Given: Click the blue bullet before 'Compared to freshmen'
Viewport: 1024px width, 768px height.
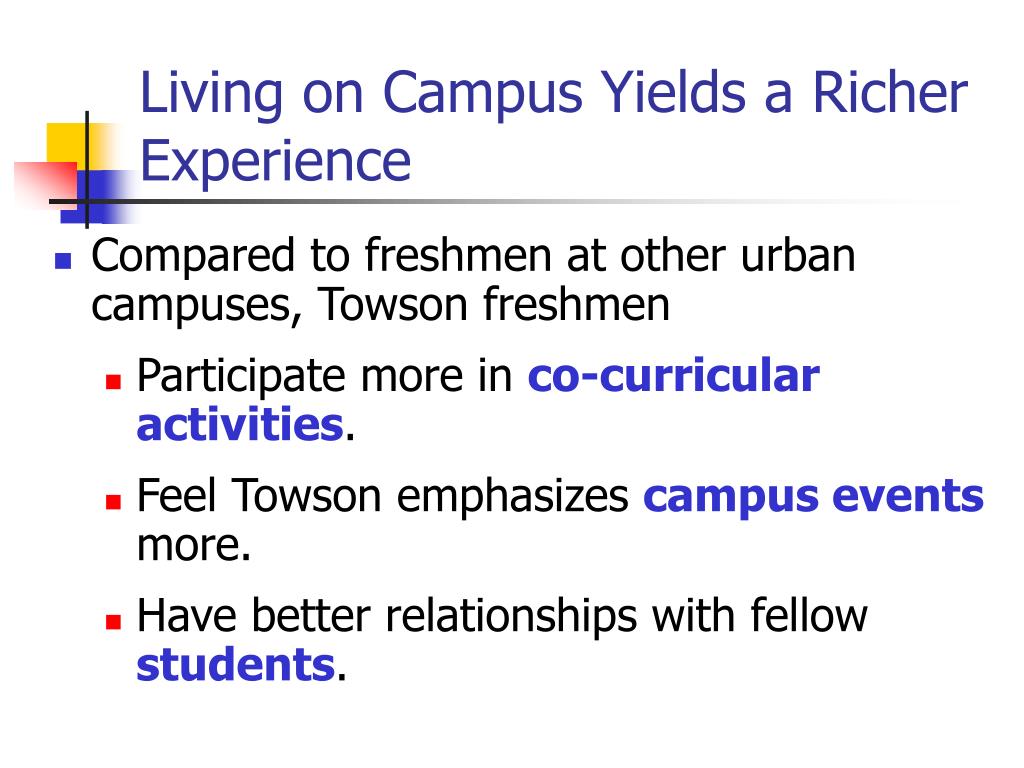Looking at the screenshot, I should (x=63, y=261).
